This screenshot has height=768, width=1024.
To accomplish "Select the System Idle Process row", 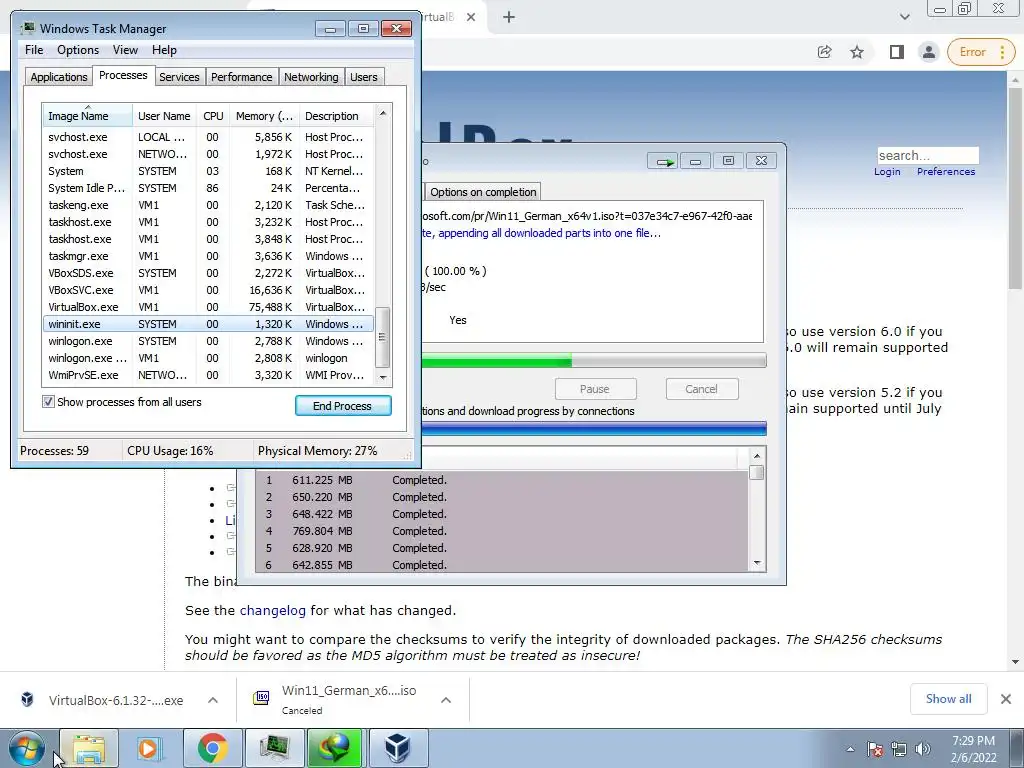I will pyautogui.click(x=208, y=188).
